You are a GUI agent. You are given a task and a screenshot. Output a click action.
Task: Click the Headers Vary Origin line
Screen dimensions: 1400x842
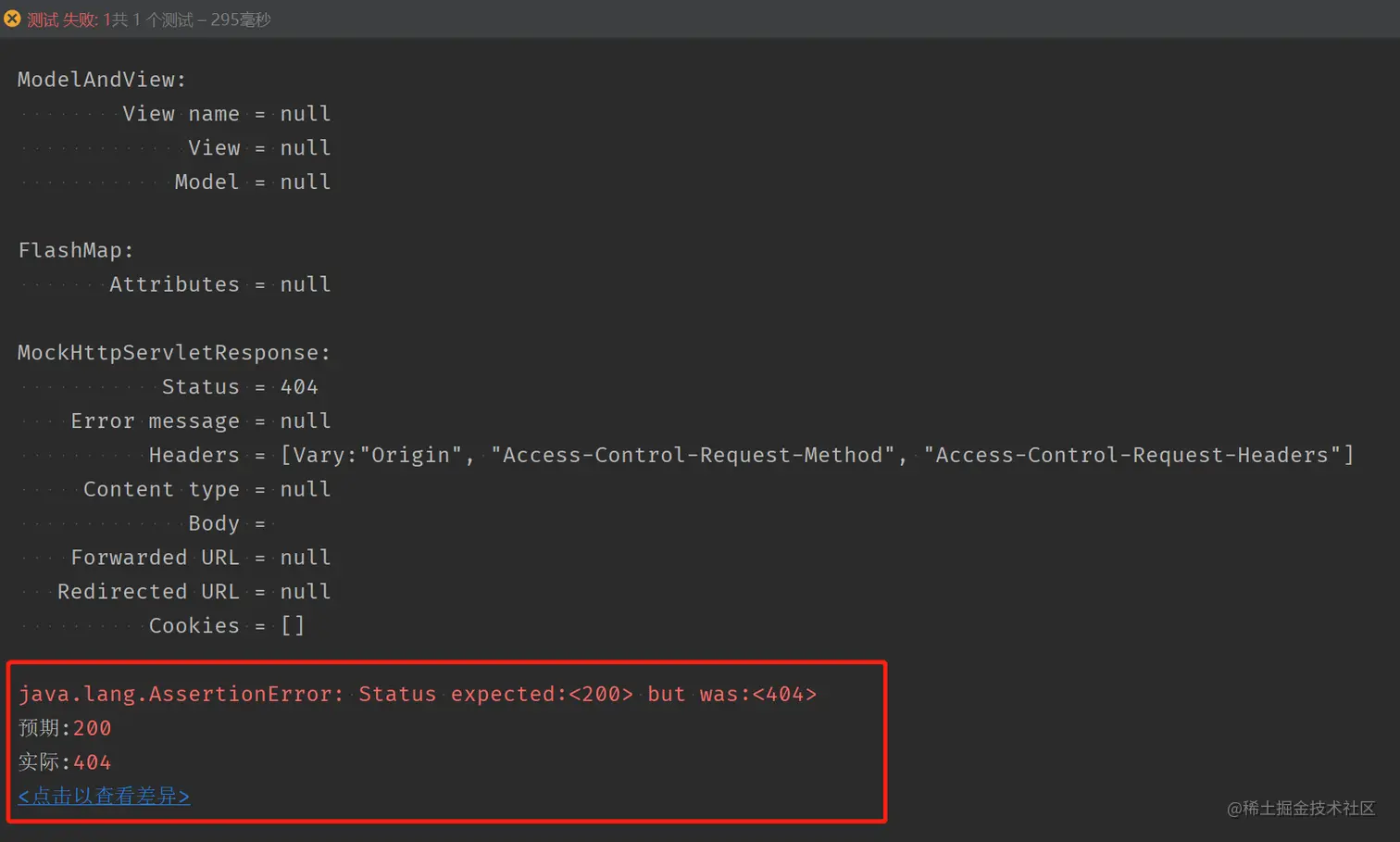(751, 455)
